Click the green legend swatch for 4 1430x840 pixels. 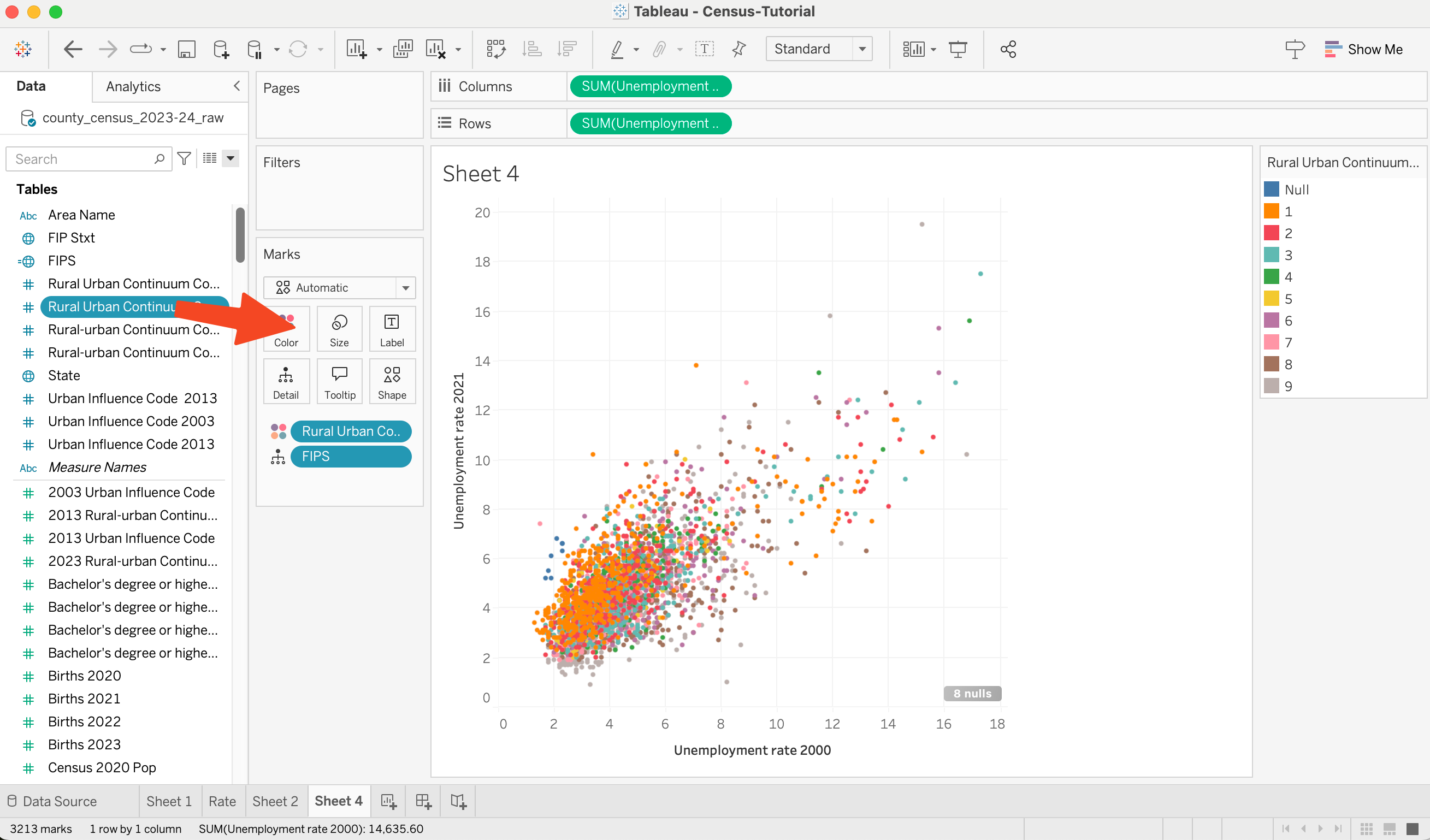tap(1271, 276)
